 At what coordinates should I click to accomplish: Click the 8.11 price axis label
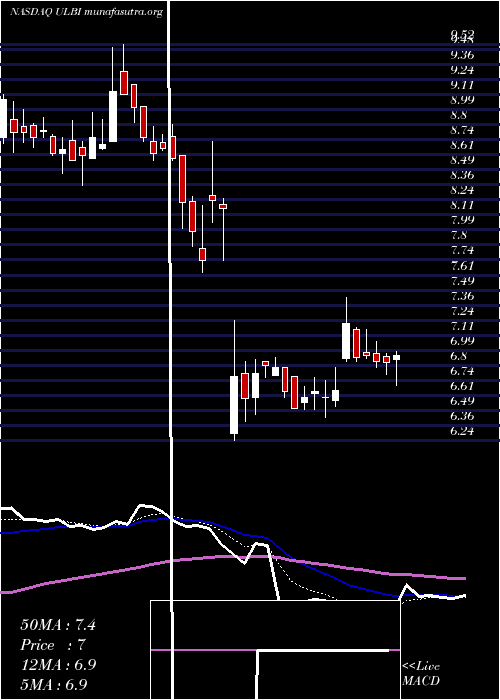pyautogui.click(x=462, y=205)
